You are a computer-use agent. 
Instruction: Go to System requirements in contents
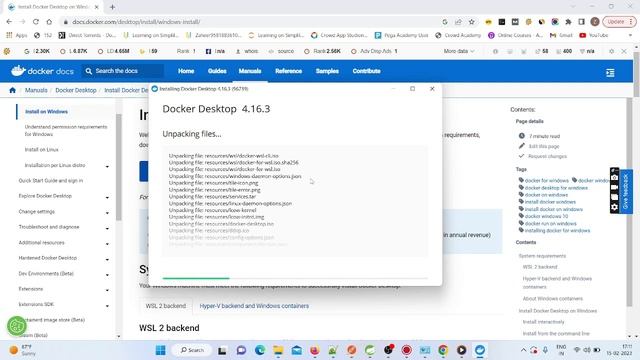542,256
